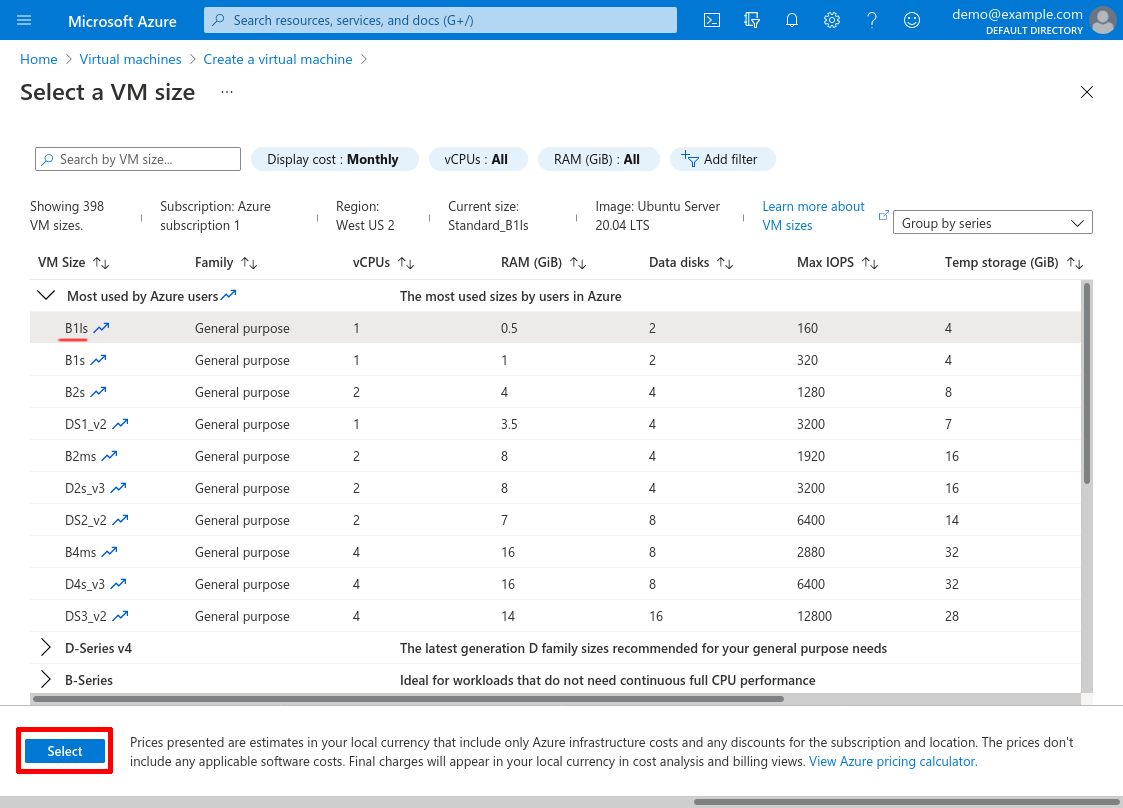This screenshot has width=1123, height=808.
Task: Open the help question mark
Action: click(872, 20)
